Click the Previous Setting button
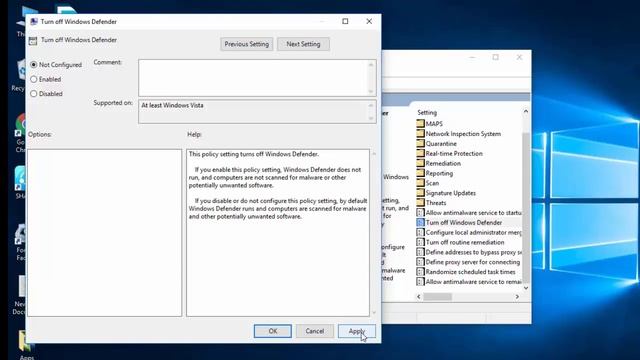Image resolution: width=640 pixels, height=360 pixels. pos(247,44)
